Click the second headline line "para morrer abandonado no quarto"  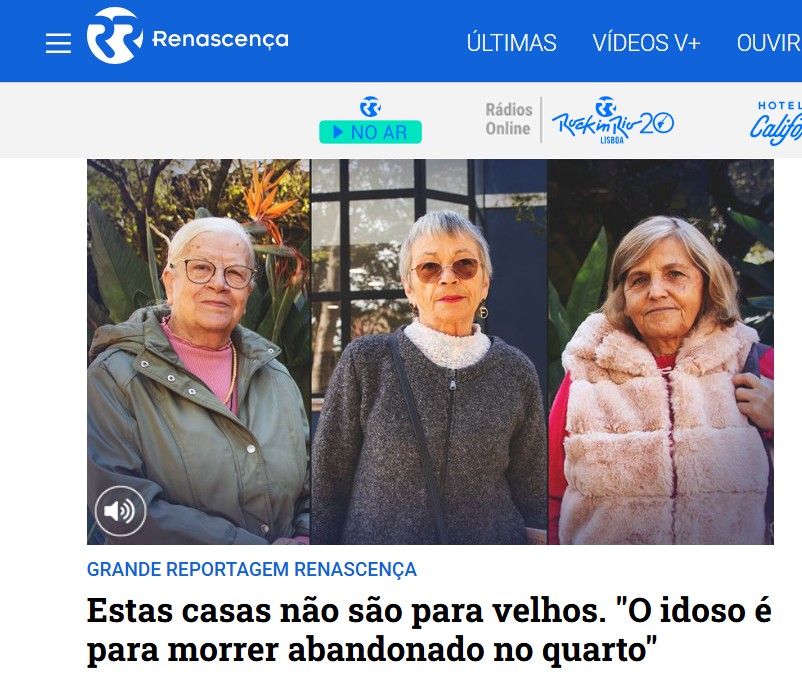click(x=372, y=650)
